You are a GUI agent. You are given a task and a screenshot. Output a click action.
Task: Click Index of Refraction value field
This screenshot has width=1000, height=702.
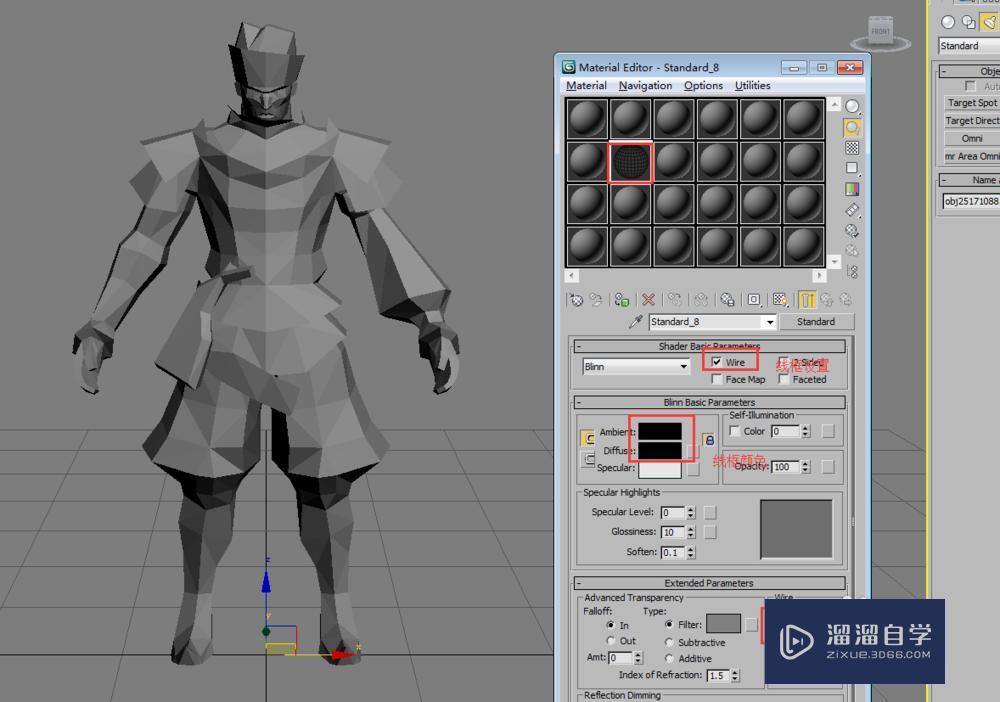tap(718, 675)
